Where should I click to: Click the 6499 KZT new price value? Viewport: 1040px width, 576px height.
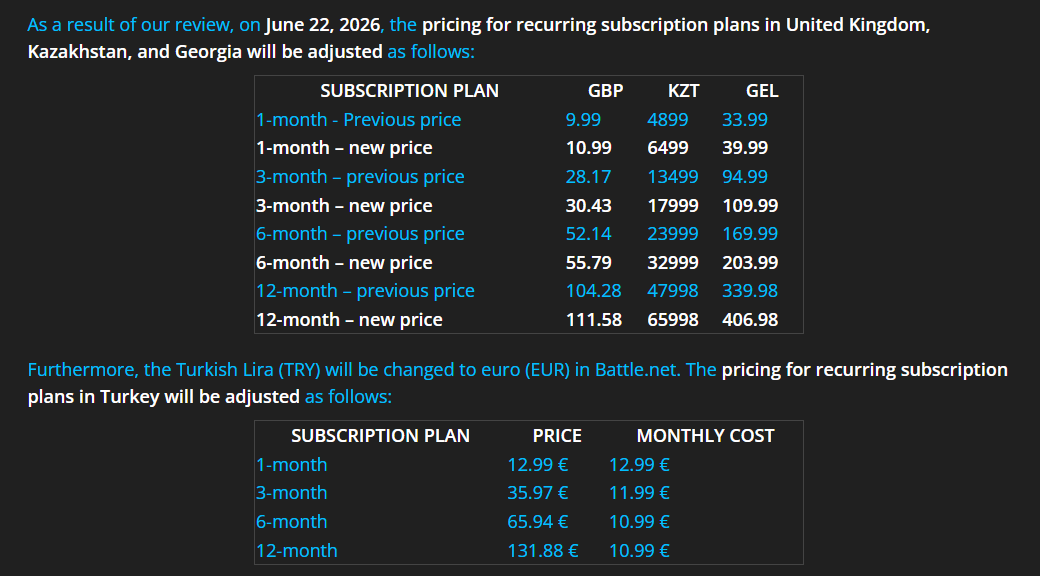click(x=668, y=148)
